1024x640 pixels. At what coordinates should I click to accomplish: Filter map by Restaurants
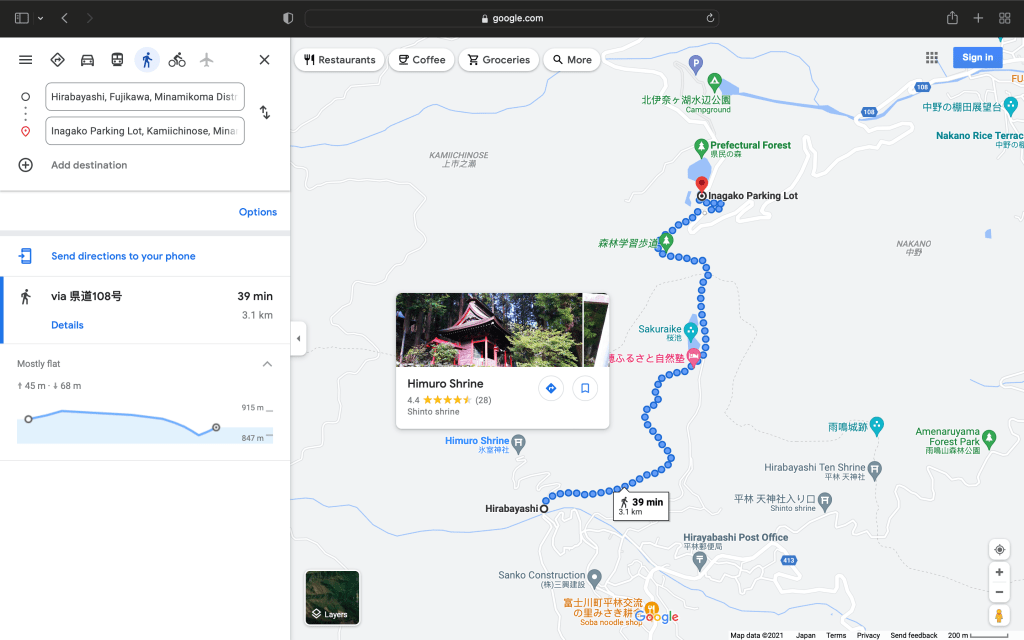[340, 60]
